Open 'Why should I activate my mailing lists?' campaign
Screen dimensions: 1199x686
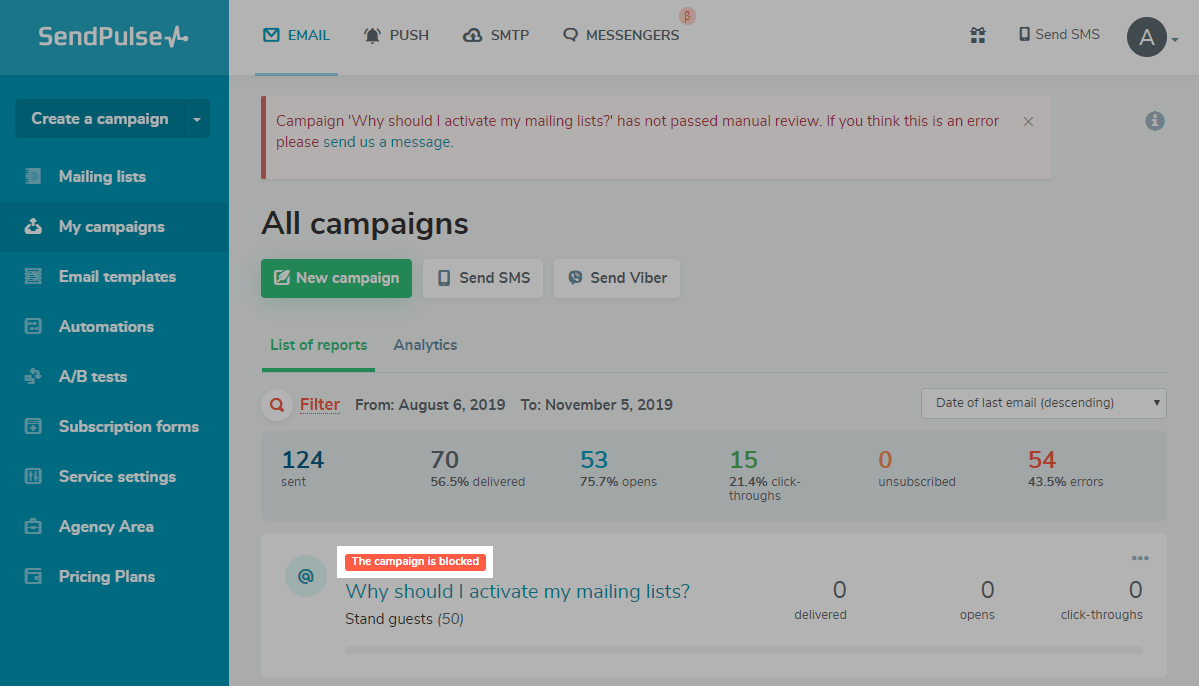pyautogui.click(x=517, y=591)
